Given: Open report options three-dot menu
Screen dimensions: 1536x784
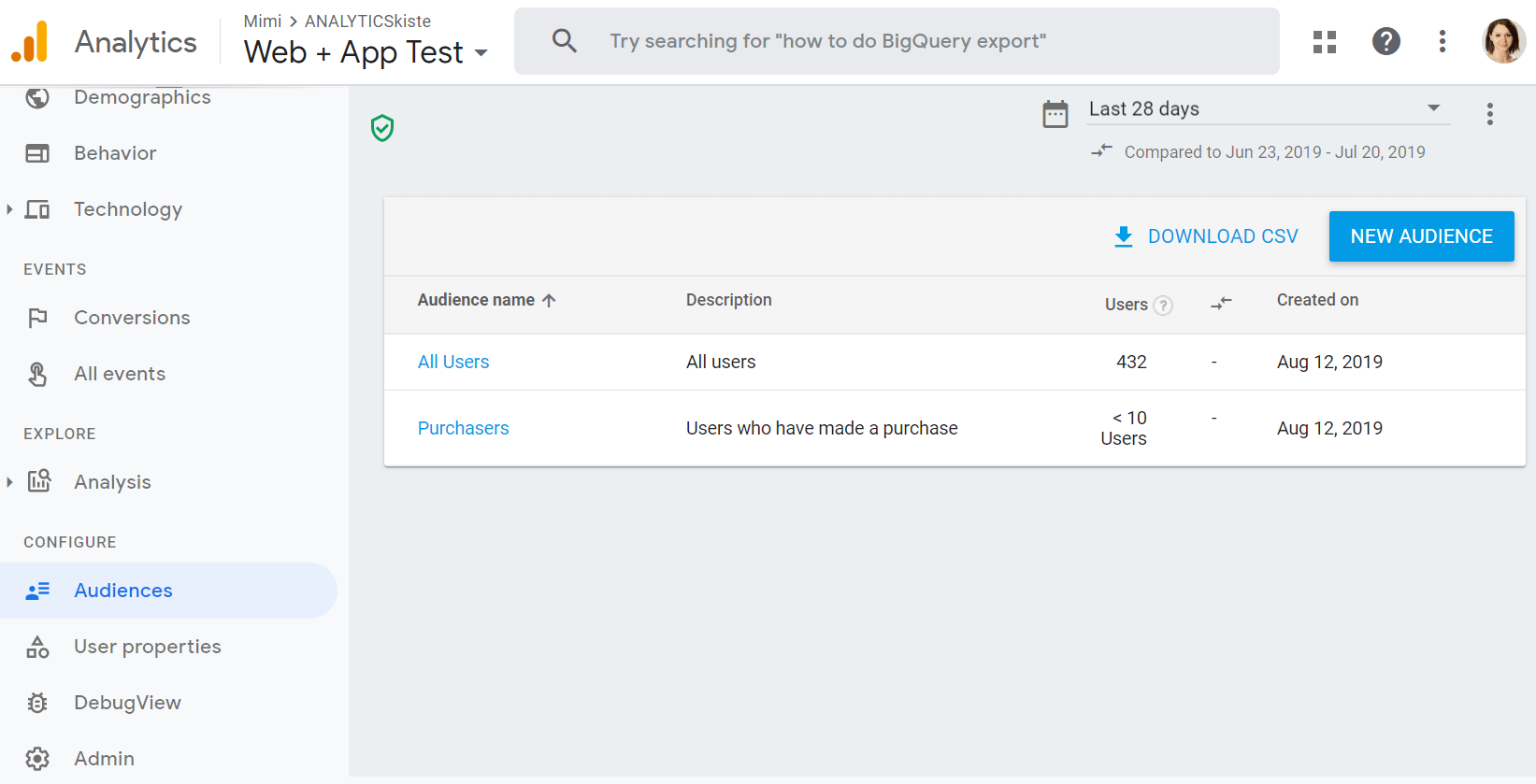Looking at the screenshot, I should [1489, 114].
